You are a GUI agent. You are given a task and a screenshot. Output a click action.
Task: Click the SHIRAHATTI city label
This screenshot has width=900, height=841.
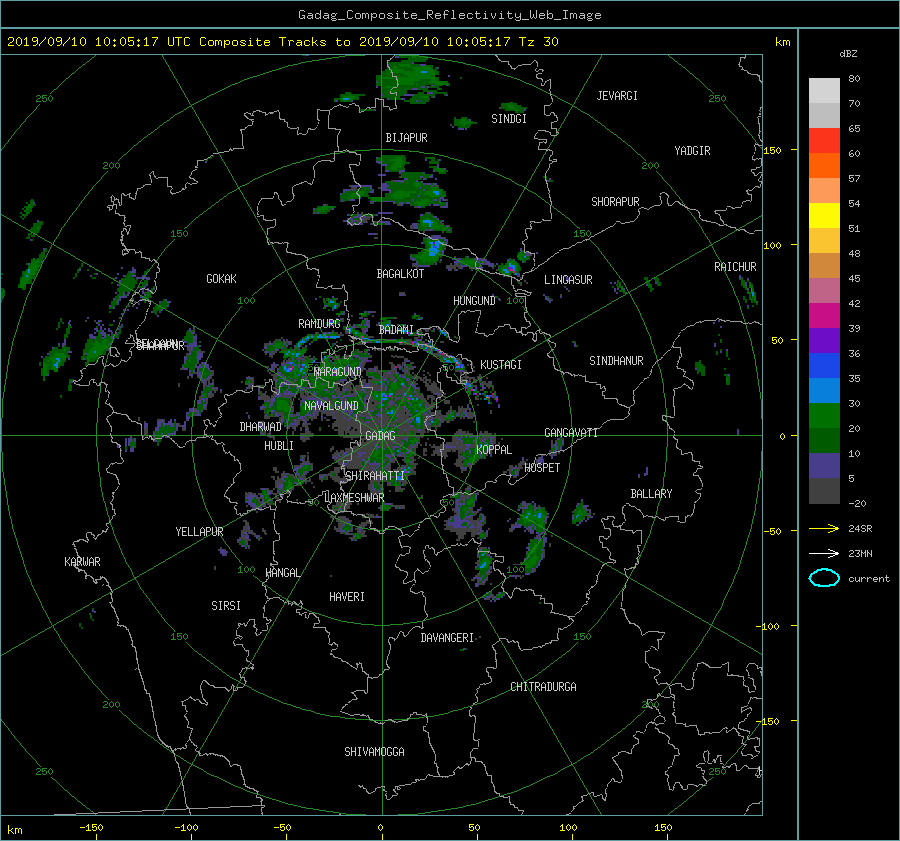375,475
